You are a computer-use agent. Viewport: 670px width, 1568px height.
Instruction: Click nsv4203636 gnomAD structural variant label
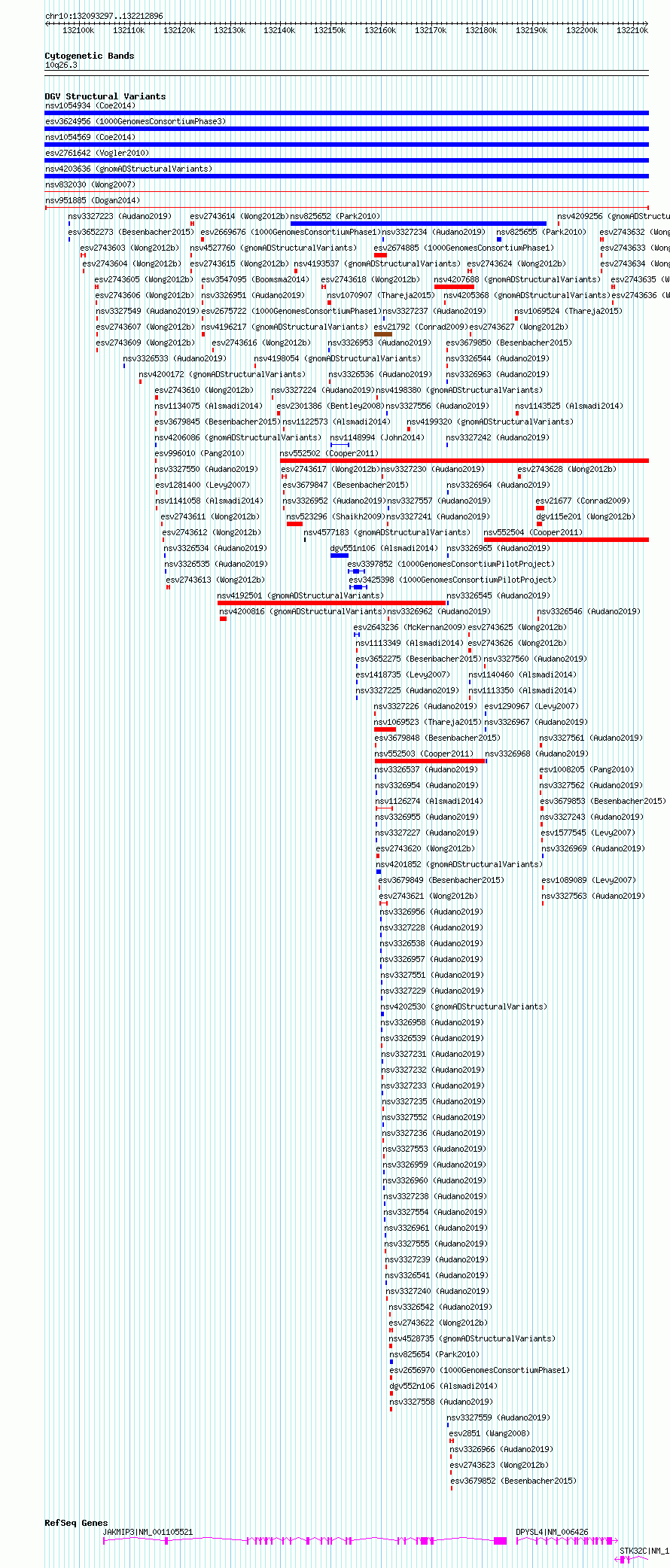tap(129, 169)
